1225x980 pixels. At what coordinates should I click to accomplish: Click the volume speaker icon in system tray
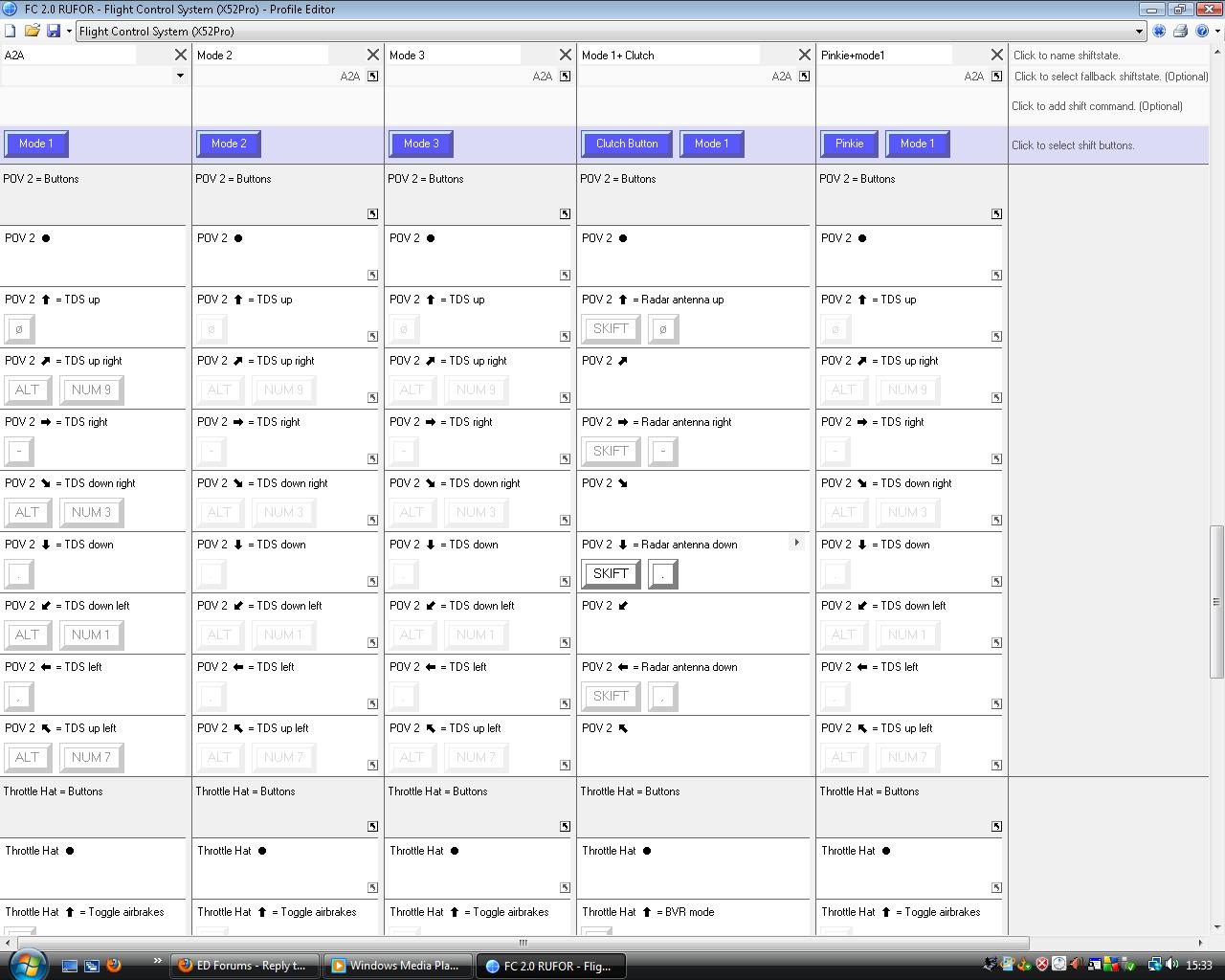pyautogui.click(x=1172, y=965)
